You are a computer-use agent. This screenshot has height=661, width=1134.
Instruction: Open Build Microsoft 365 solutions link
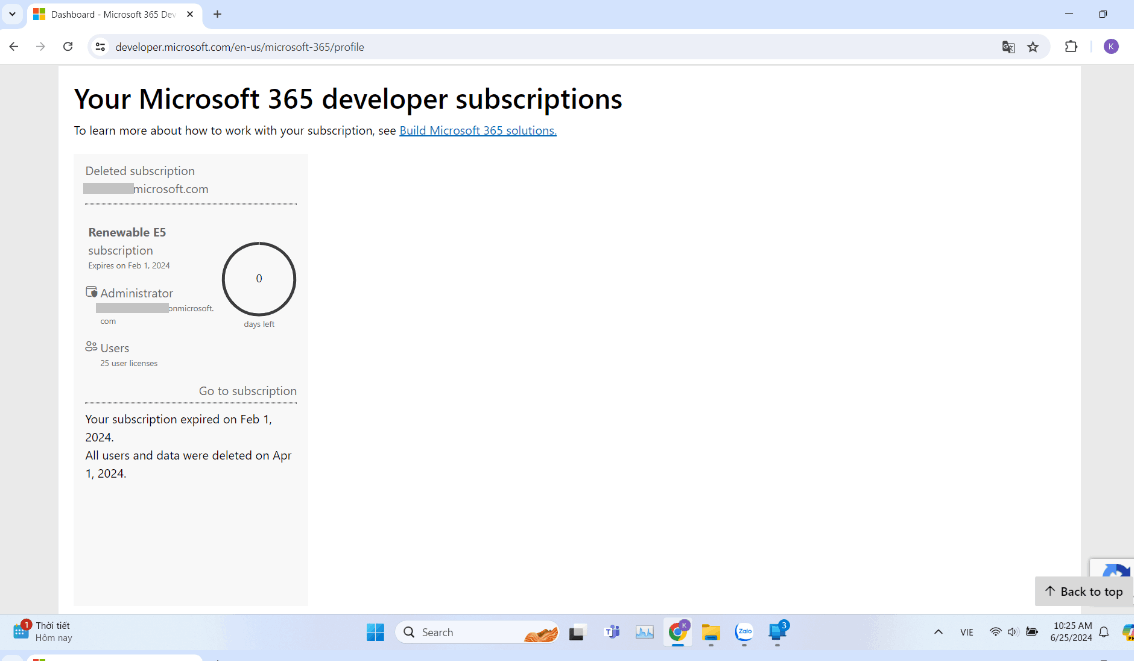478,131
